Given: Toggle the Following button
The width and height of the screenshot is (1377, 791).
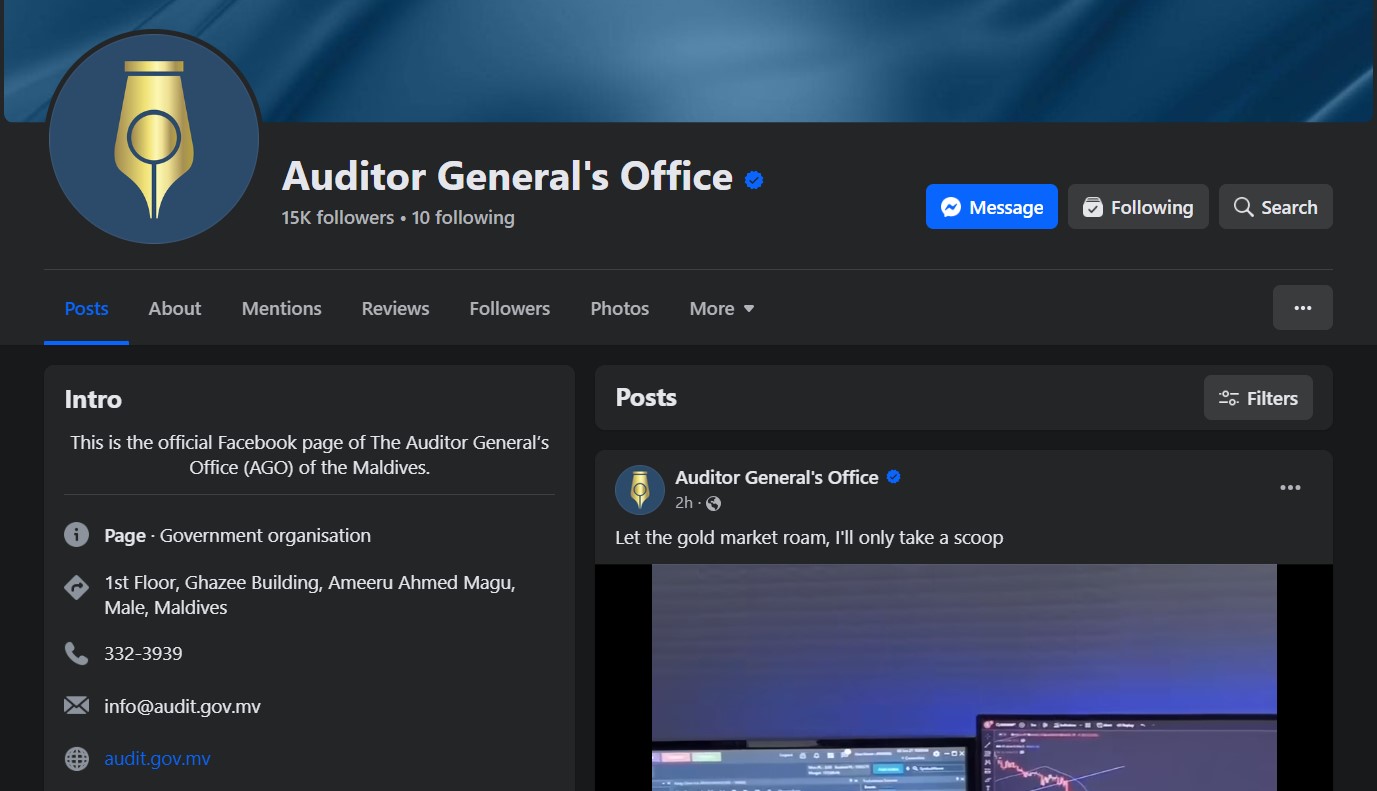Looking at the screenshot, I should (x=1138, y=207).
